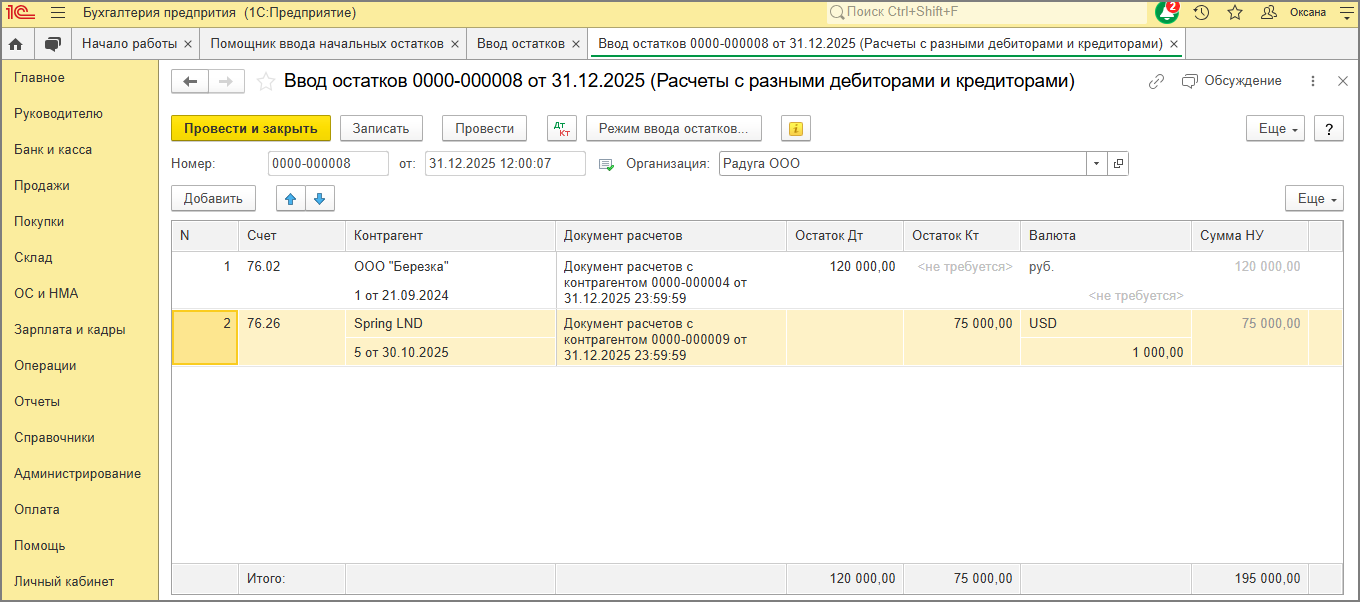Sort by Остаток Дт column header

click(x=845, y=236)
